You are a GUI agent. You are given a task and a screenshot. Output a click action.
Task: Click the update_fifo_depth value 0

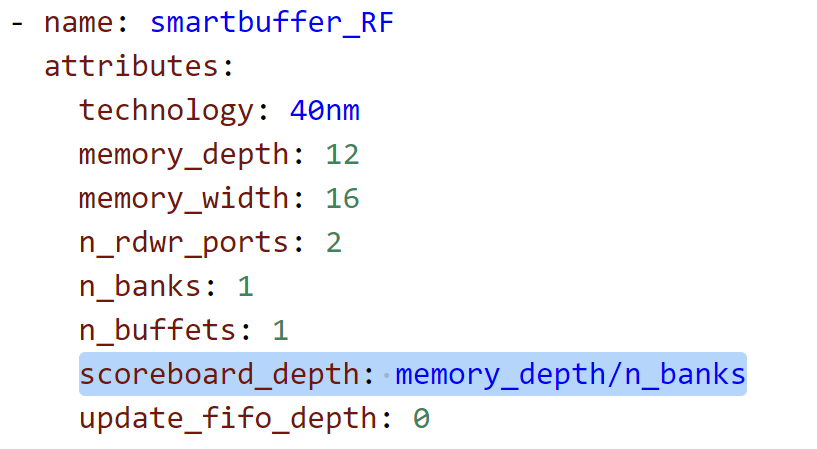click(421, 419)
